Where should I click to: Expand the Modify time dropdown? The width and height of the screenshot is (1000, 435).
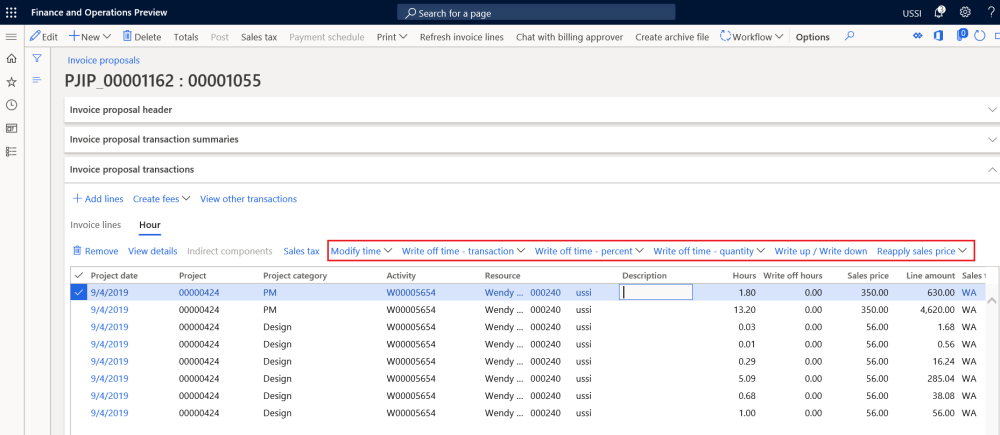point(361,251)
